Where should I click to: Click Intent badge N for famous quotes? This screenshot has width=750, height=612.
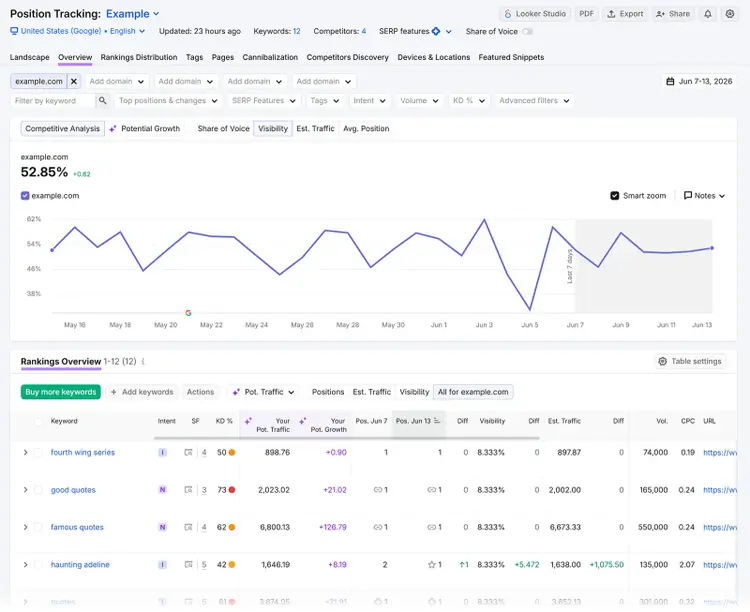(x=163, y=527)
